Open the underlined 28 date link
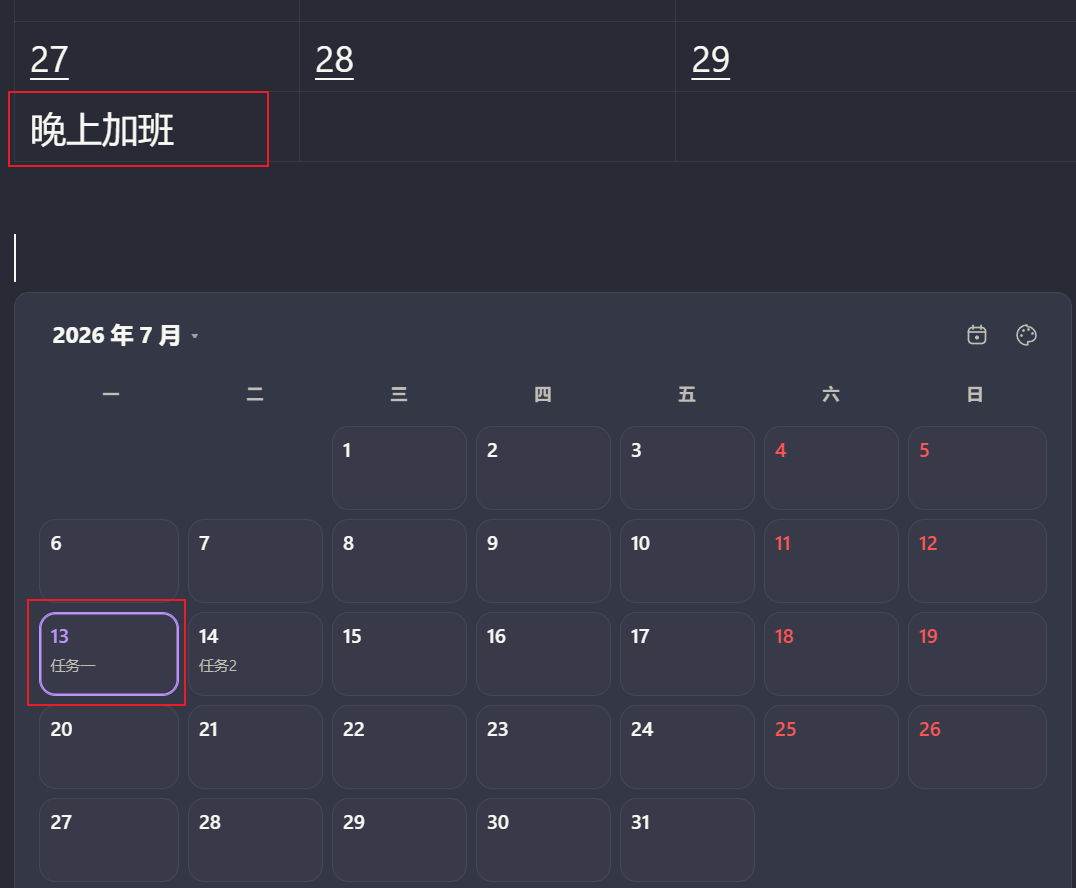 point(334,60)
